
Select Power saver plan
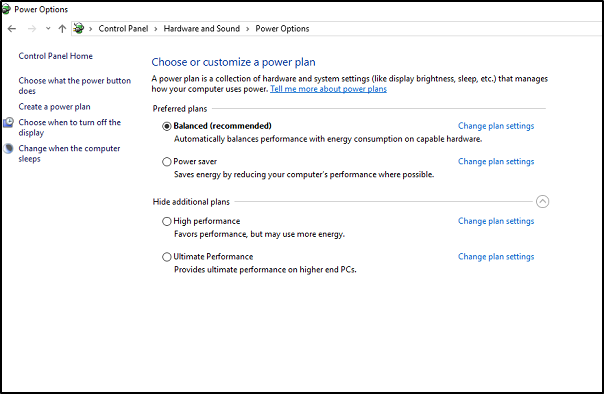click(x=166, y=161)
